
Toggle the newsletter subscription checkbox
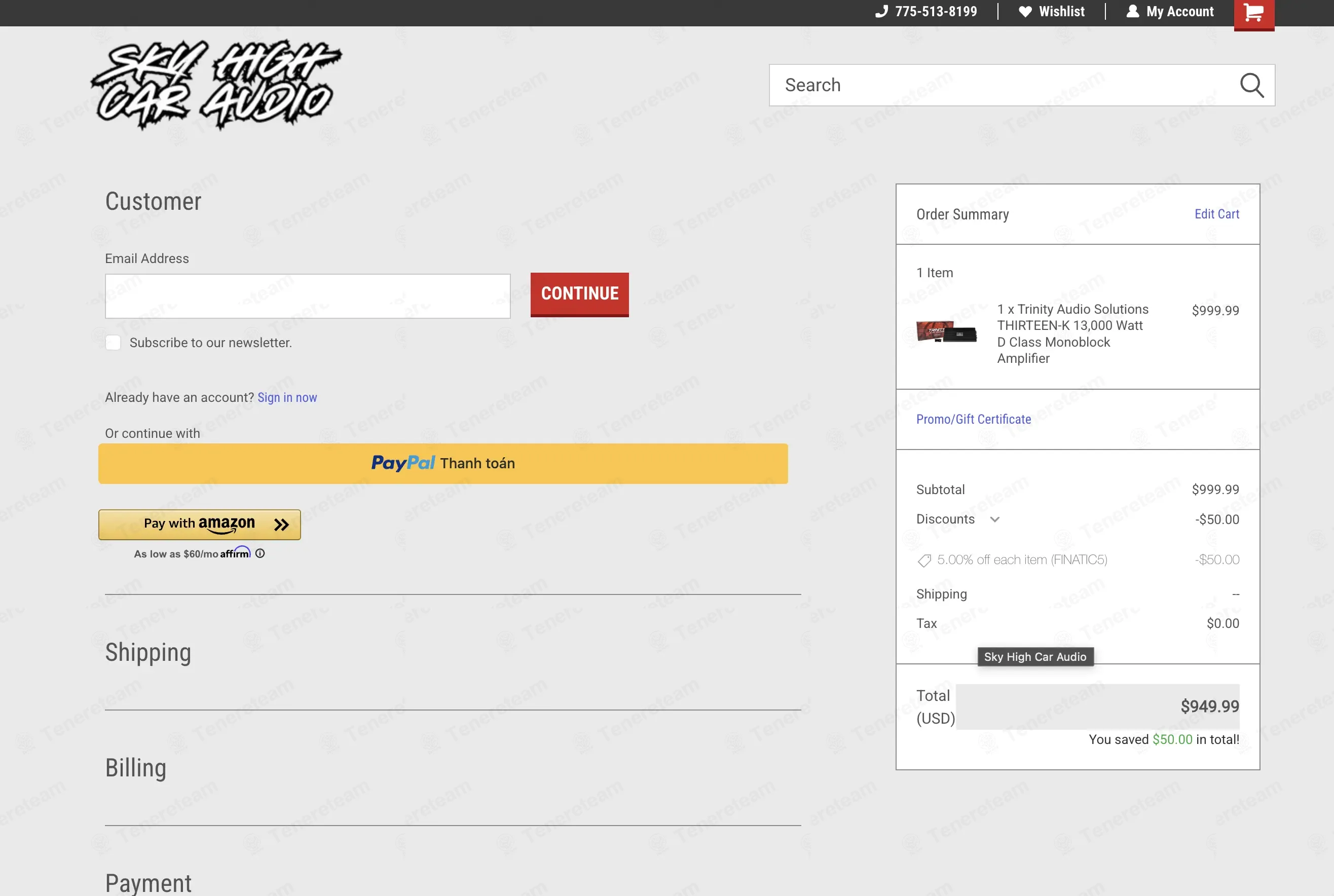[113, 342]
